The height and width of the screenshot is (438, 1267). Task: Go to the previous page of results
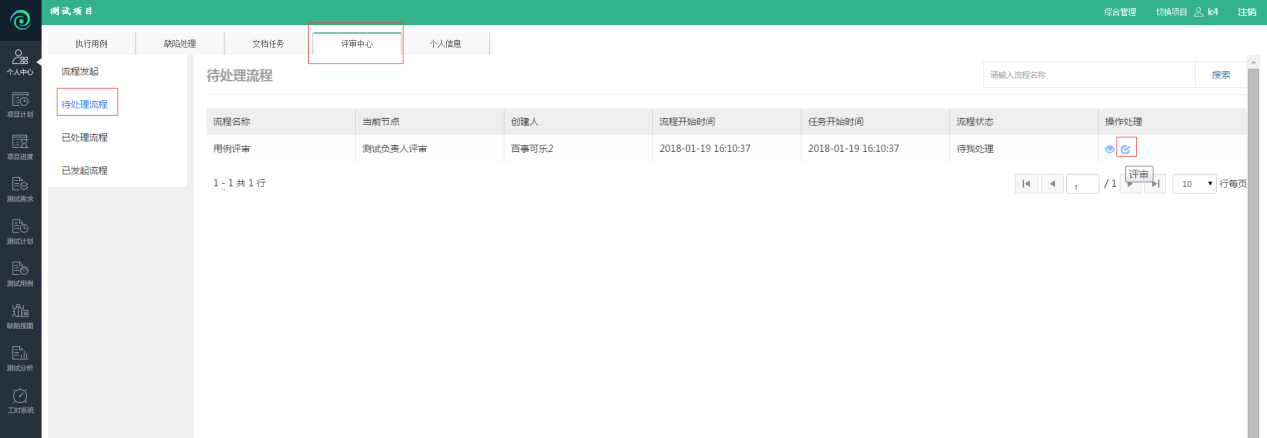[x=1052, y=184]
